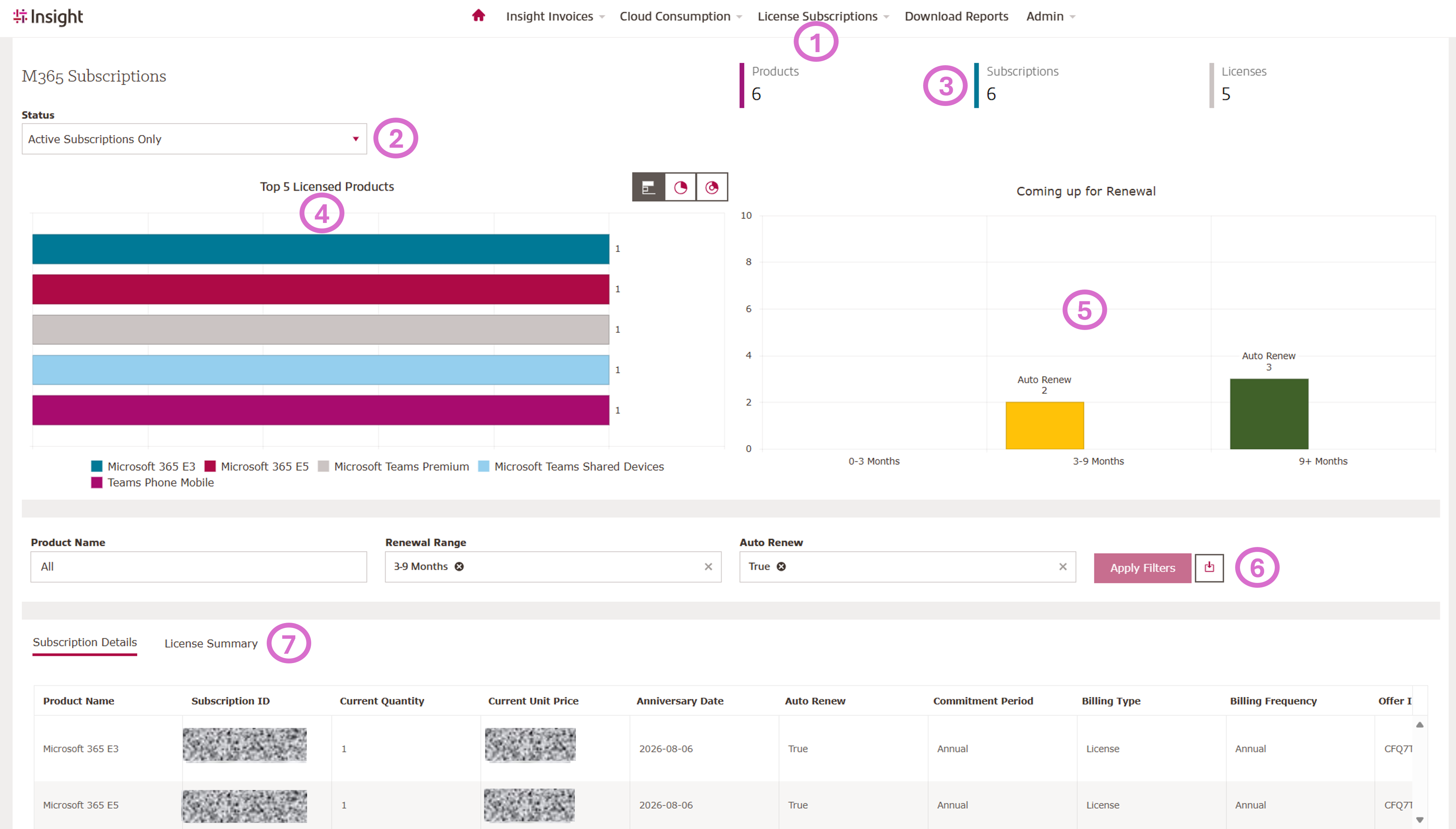This screenshot has height=829, width=1456.
Task: Remove the 3-9 Months filter chip
Action: [x=459, y=566]
